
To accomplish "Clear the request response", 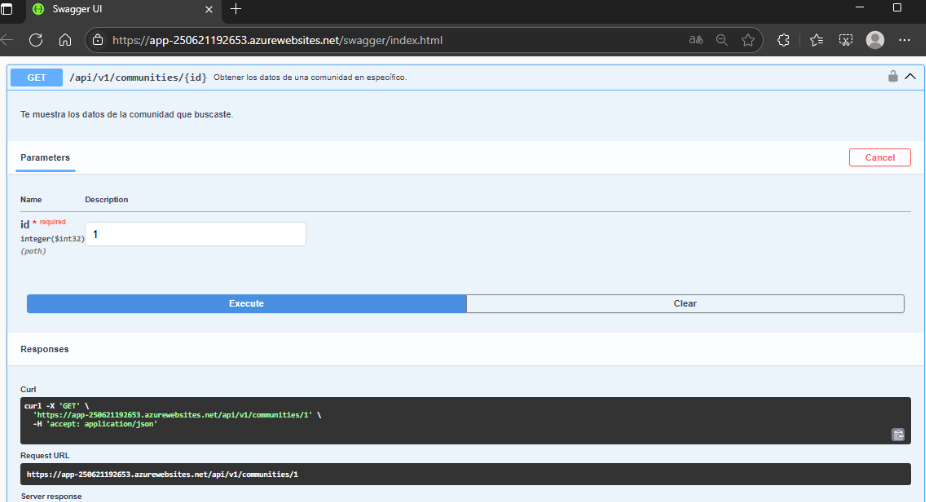I will [x=685, y=304].
